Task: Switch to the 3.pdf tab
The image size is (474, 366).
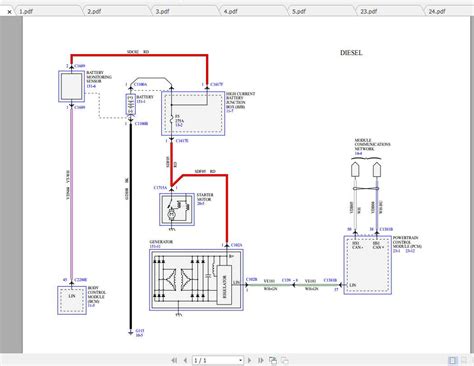Action: pyautogui.click(x=163, y=11)
